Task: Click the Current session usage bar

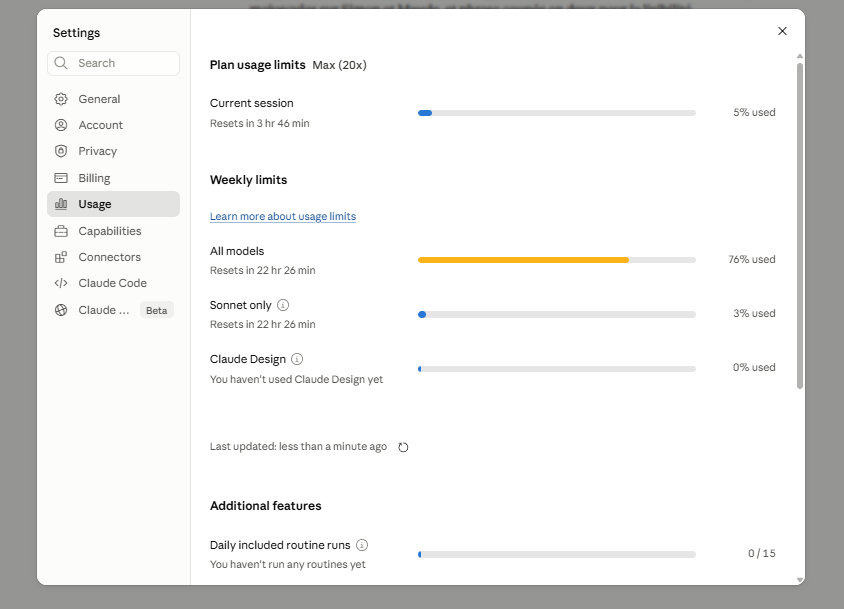Action: pos(557,113)
